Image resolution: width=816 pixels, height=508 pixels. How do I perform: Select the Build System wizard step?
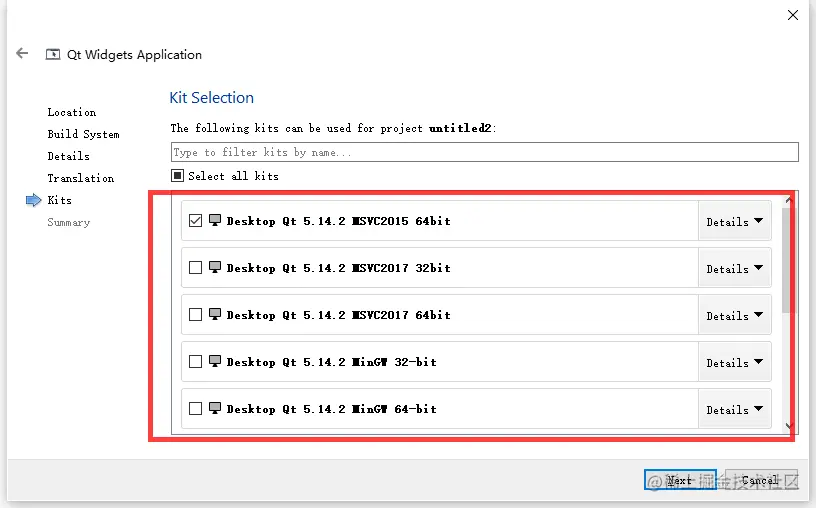click(x=83, y=134)
